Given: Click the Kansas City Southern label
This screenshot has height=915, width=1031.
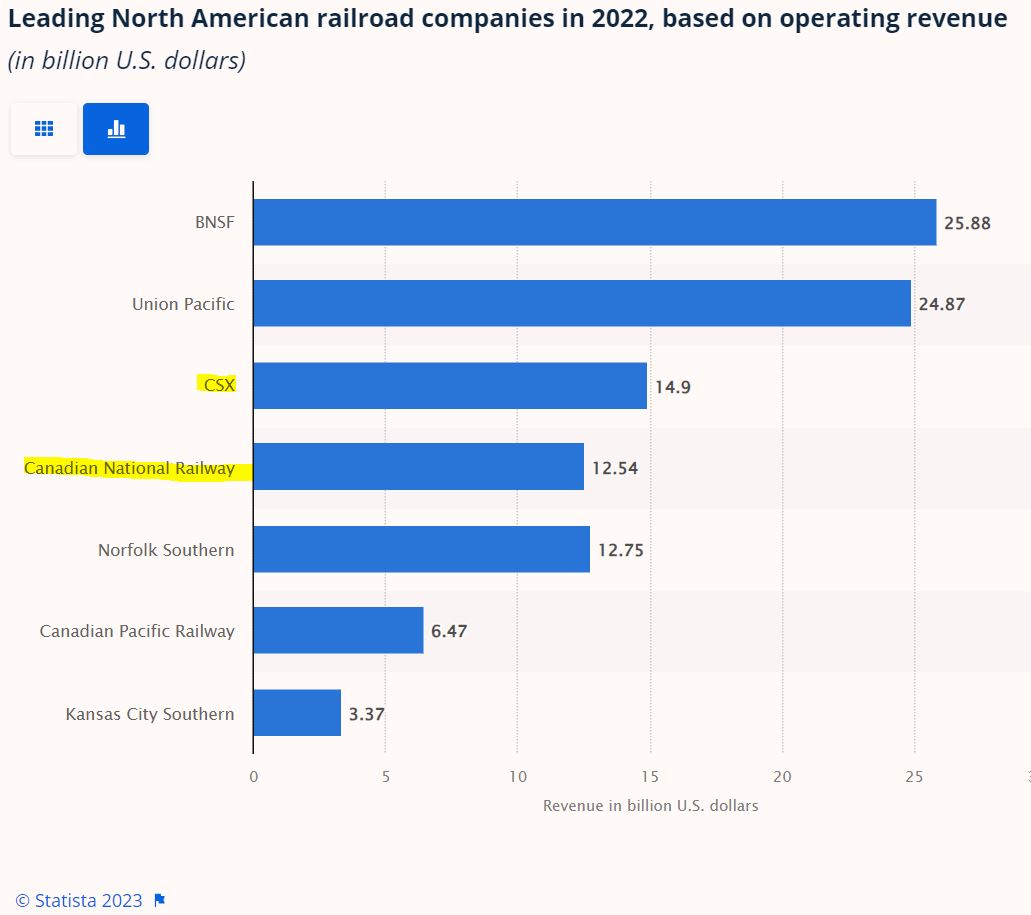Looking at the screenshot, I should [149, 714].
